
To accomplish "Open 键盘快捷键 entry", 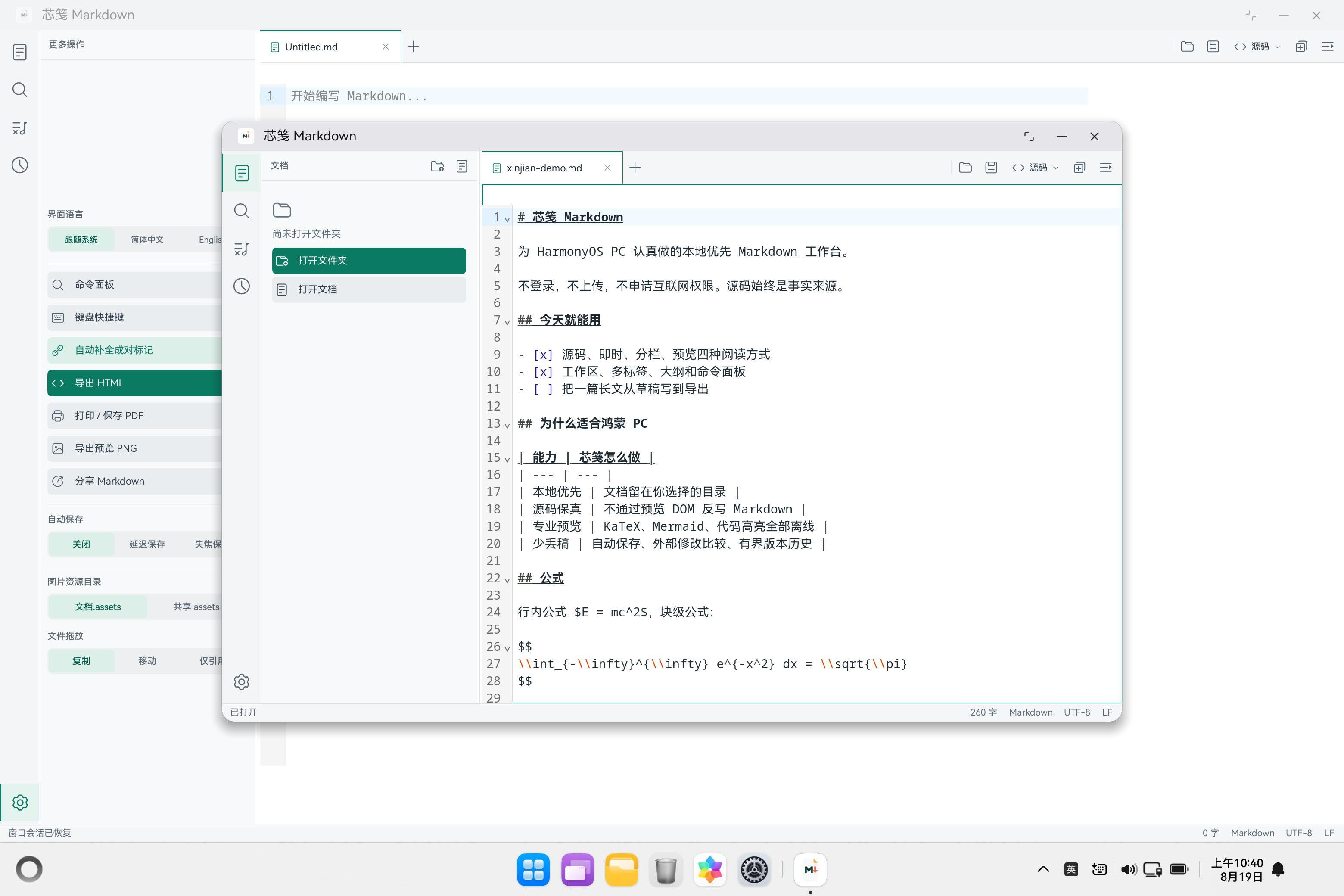I will [x=134, y=317].
